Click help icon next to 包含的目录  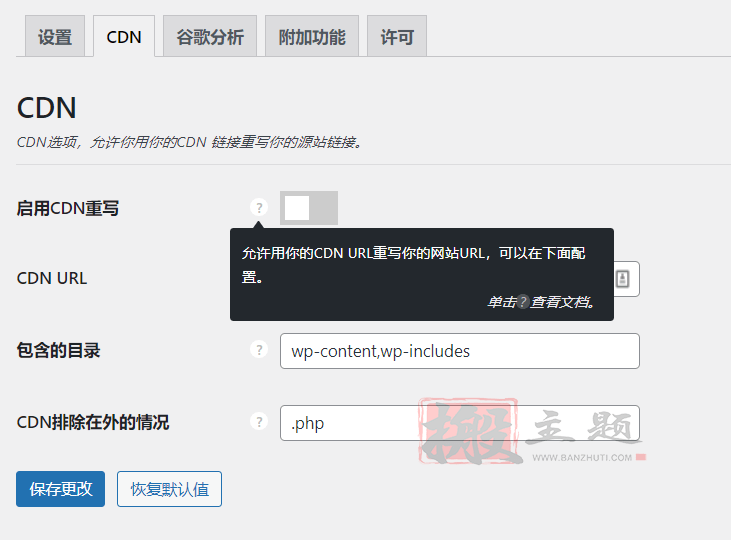[259, 349]
